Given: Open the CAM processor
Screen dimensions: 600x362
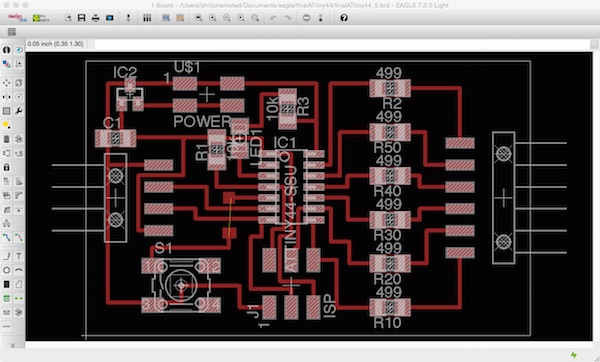Looking at the screenshot, I should pyautogui.click(x=110, y=18).
